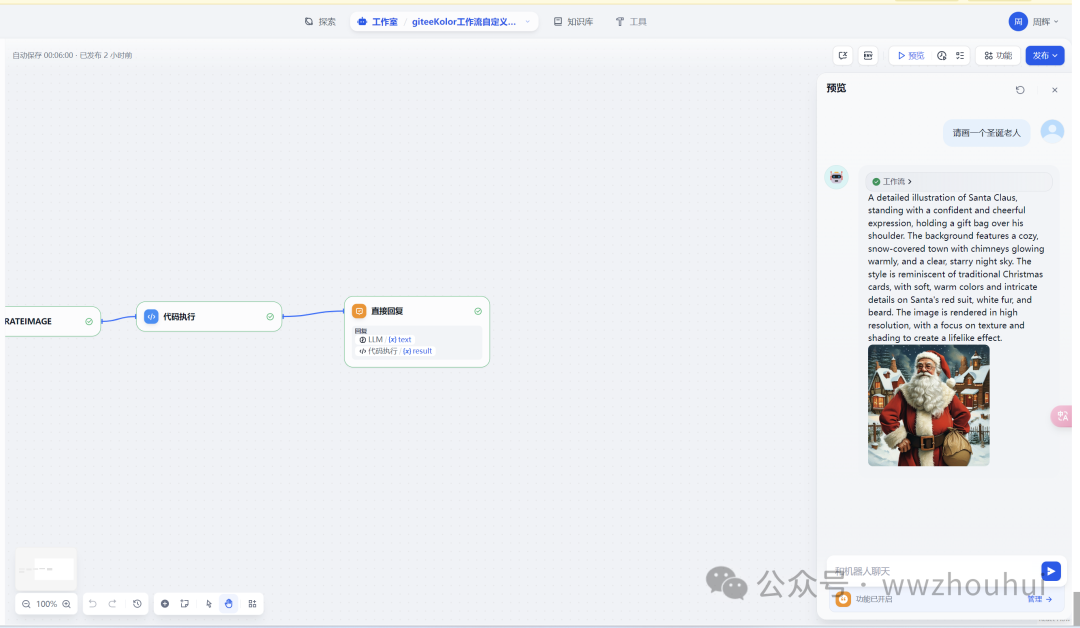
Task: Click the 预览 run button
Action: (910, 56)
